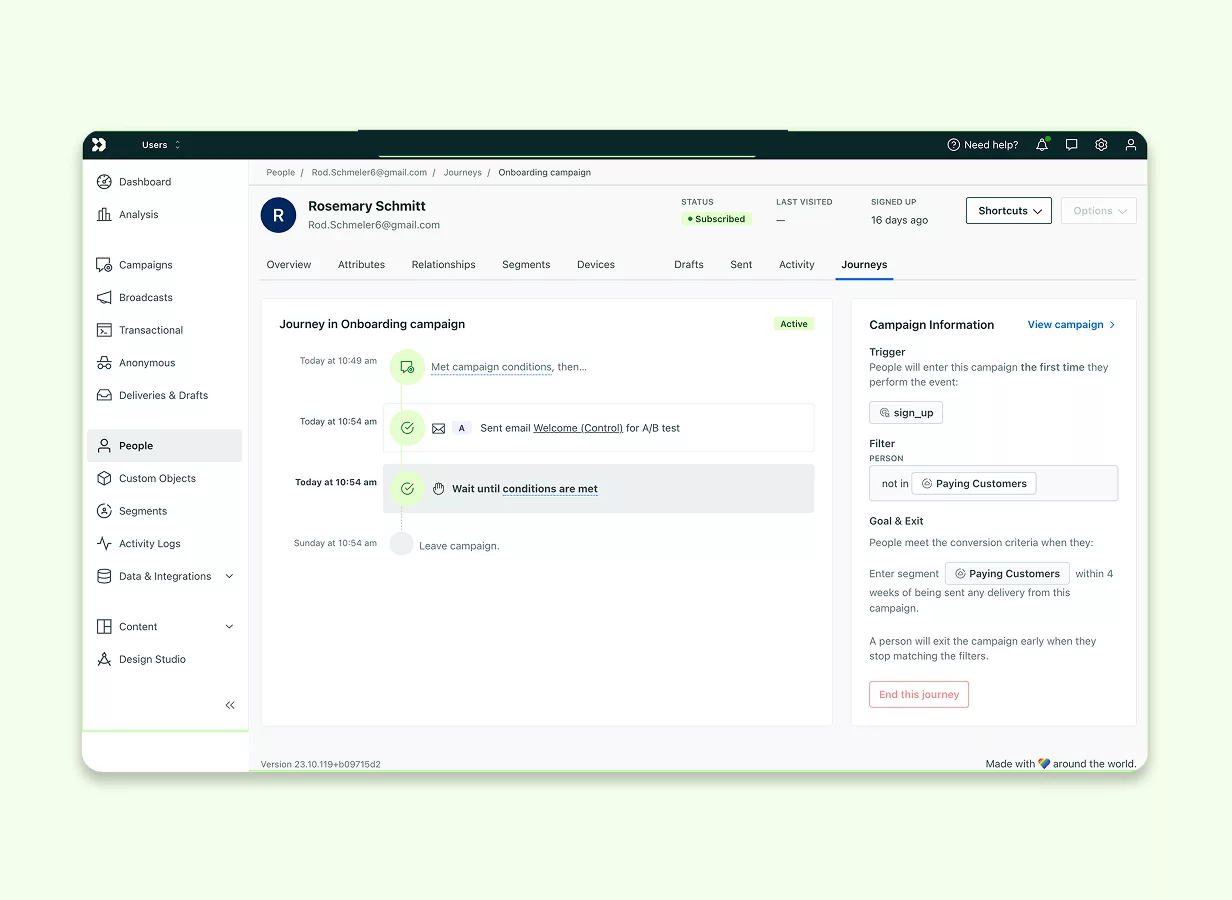Open the Broadcasts section
This screenshot has height=900, width=1232.
point(146,297)
